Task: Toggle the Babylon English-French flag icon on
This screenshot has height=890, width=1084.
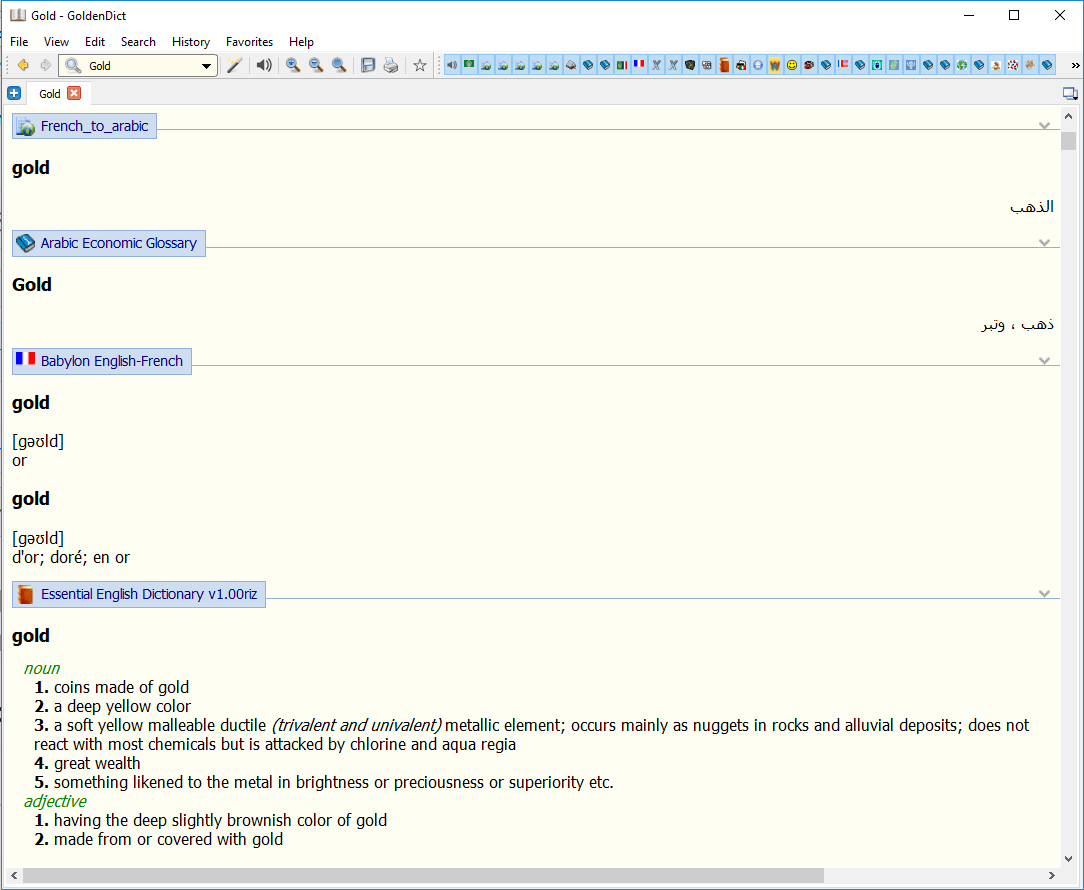Action: [x=638, y=64]
